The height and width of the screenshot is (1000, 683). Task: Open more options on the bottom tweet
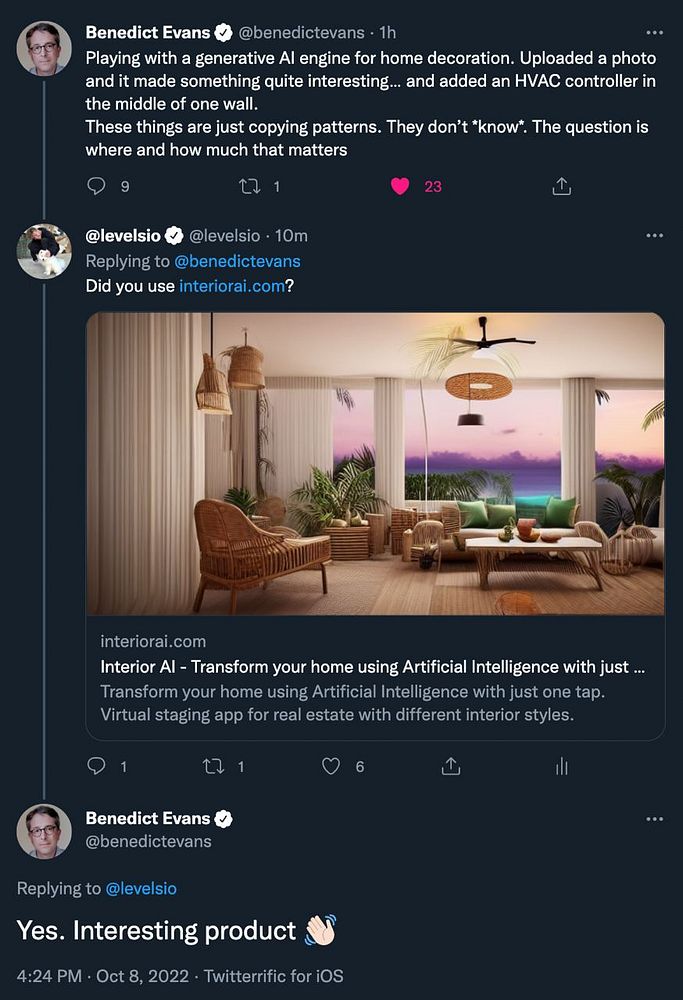tap(654, 819)
